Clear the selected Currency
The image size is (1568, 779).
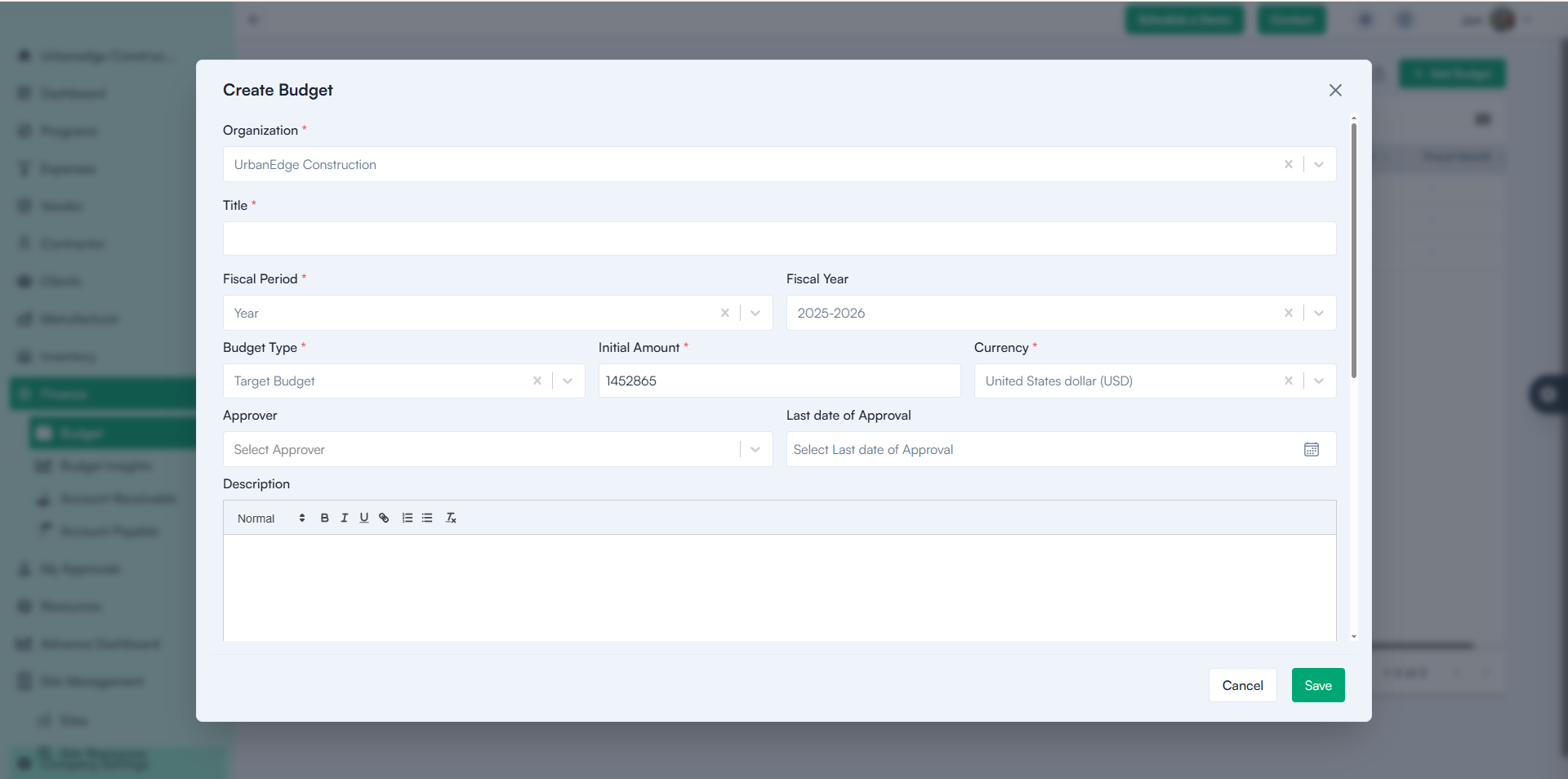click(x=1288, y=381)
